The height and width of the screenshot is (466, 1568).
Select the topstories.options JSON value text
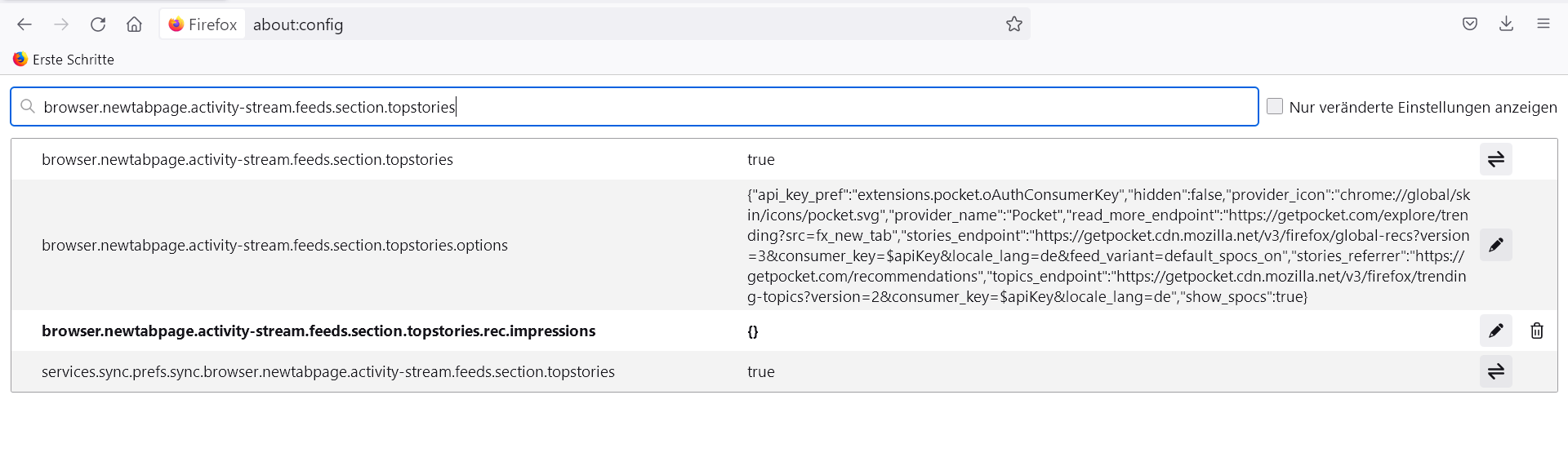(1107, 245)
